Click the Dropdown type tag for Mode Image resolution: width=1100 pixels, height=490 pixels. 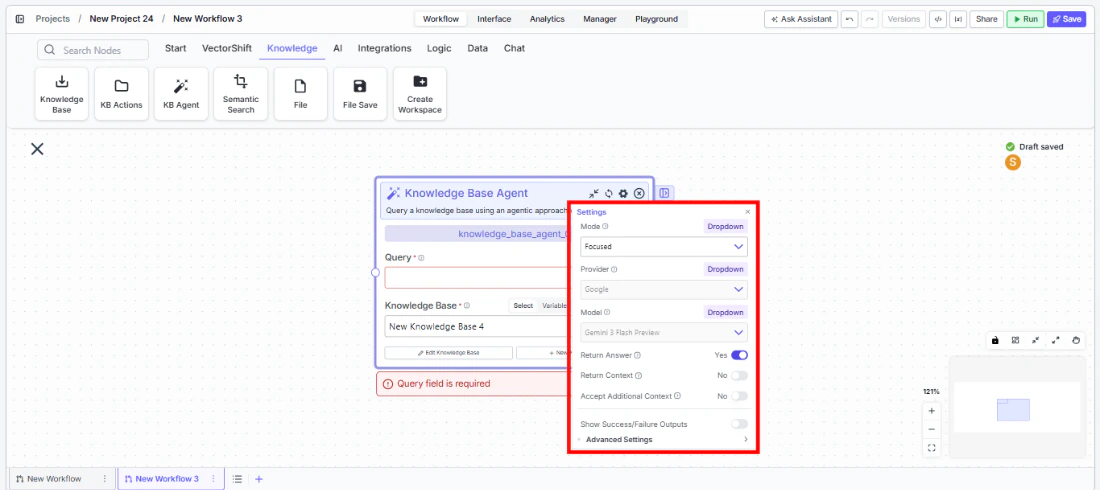click(x=725, y=227)
